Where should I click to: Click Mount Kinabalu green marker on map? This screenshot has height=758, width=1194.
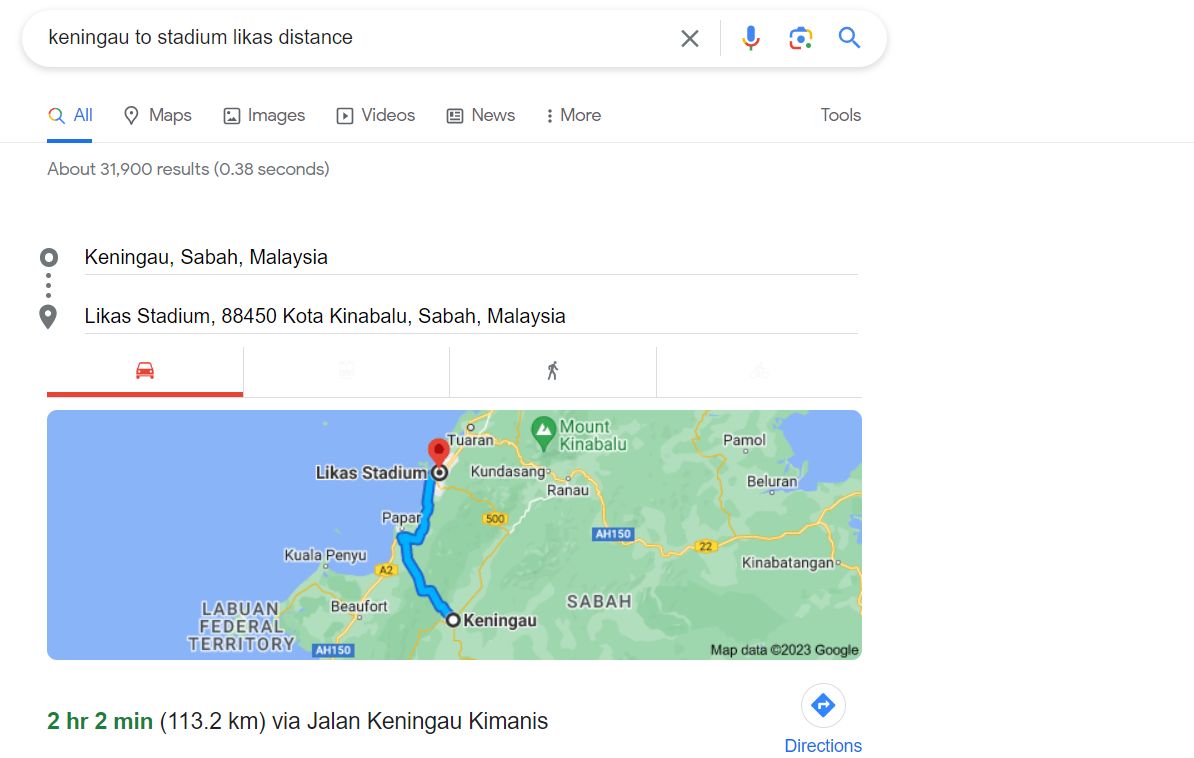click(544, 433)
